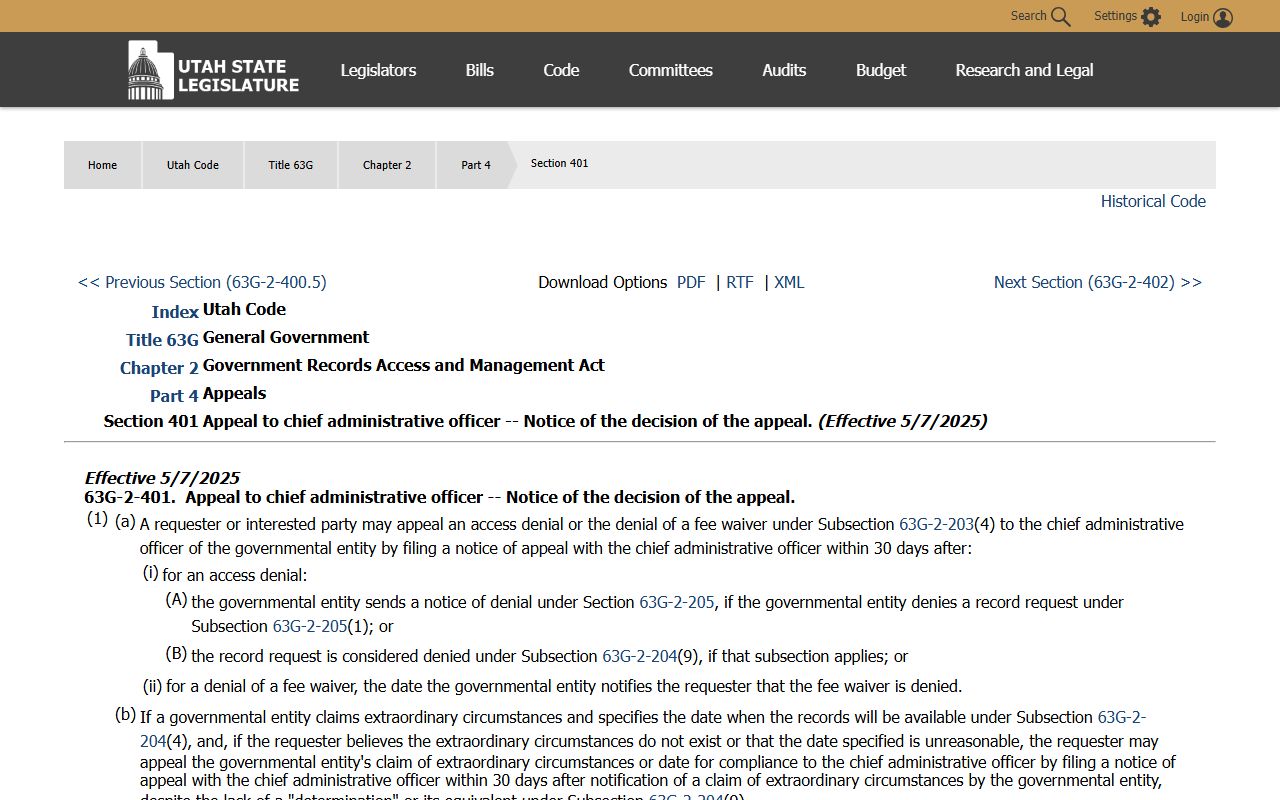Open the Index link
Viewport: 1280px width, 800px height.
click(175, 312)
